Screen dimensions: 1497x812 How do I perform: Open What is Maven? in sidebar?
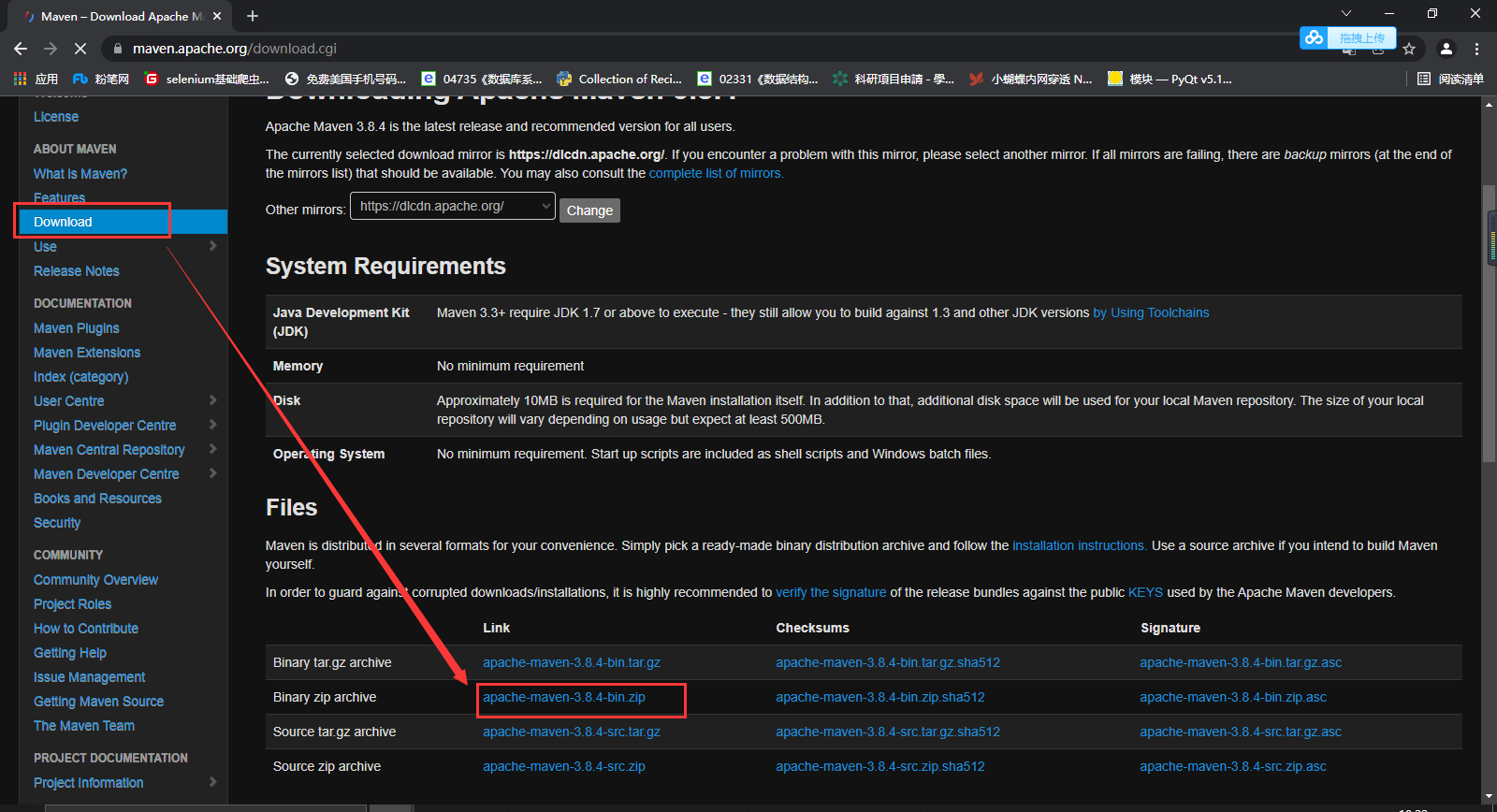80,174
